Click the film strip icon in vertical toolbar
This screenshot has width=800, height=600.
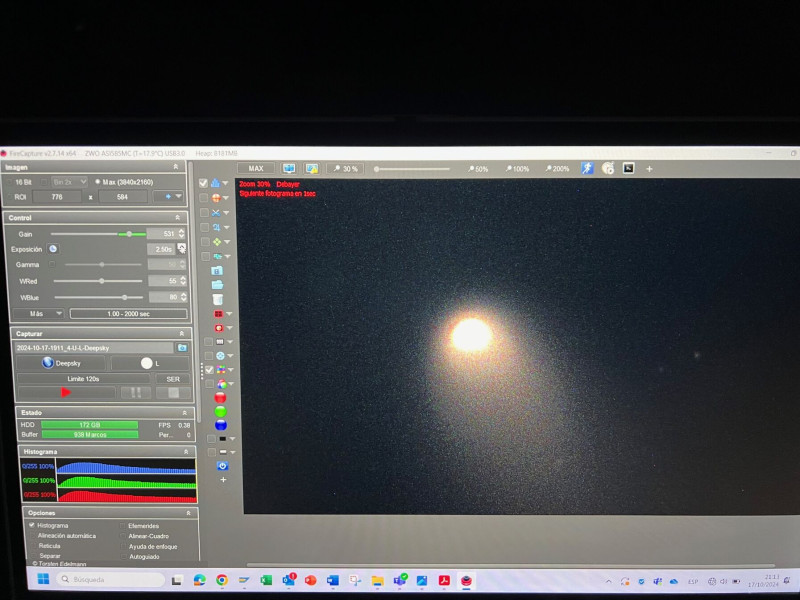click(x=220, y=341)
